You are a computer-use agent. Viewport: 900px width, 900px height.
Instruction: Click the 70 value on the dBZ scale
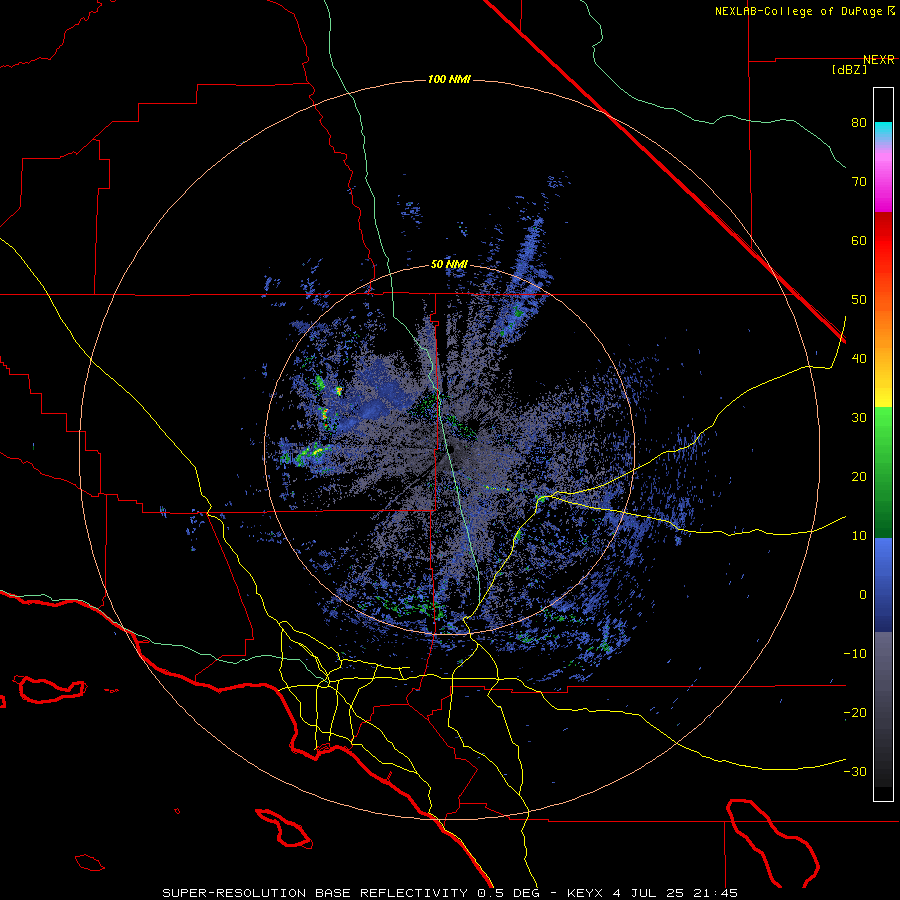click(859, 181)
